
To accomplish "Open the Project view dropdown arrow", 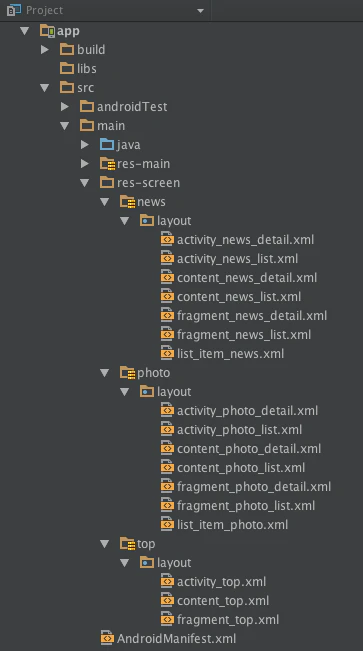I will (201, 11).
